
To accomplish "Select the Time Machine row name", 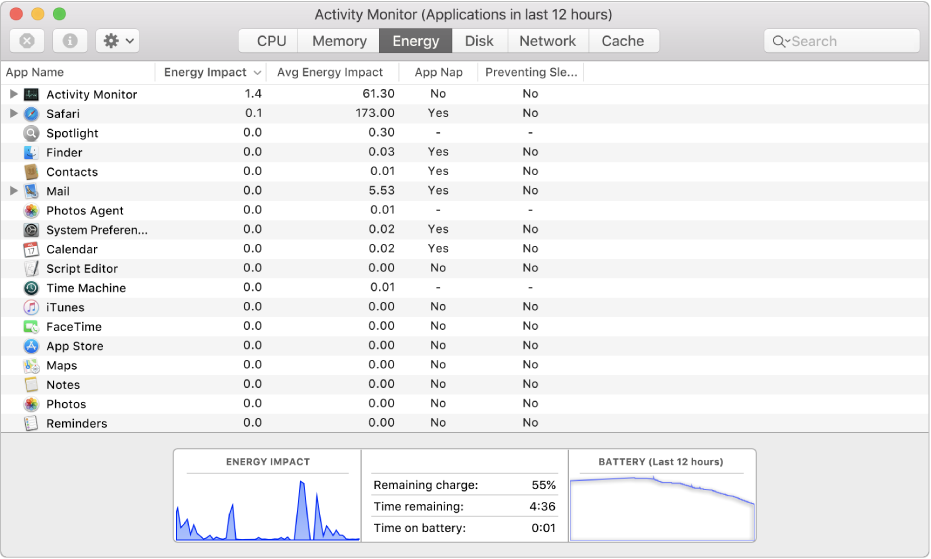I will (86, 288).
